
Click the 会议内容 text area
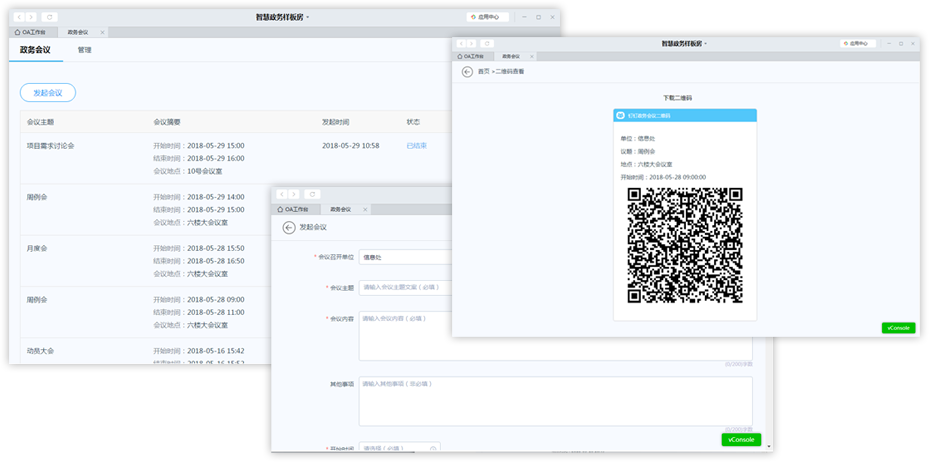click(556, 336)
